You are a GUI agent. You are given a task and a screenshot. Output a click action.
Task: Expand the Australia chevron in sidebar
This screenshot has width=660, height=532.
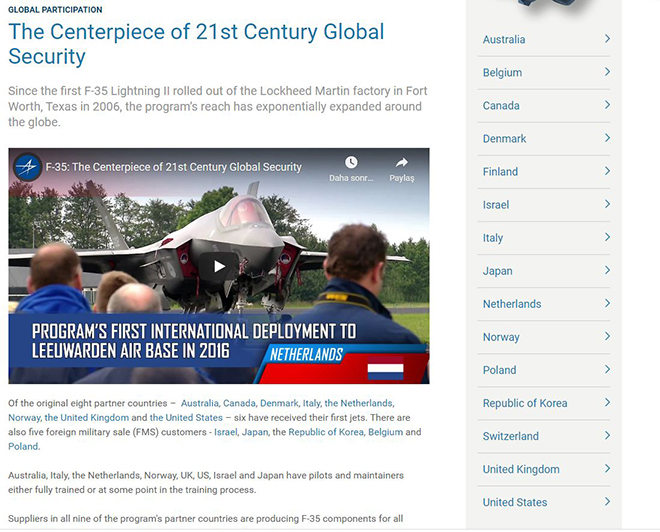click(x=607, y=39)
